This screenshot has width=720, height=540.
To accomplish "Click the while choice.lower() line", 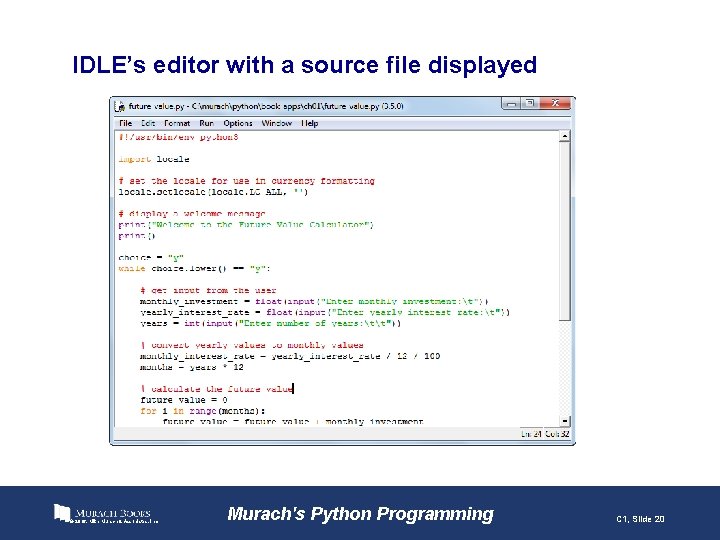I will point(195,269).
